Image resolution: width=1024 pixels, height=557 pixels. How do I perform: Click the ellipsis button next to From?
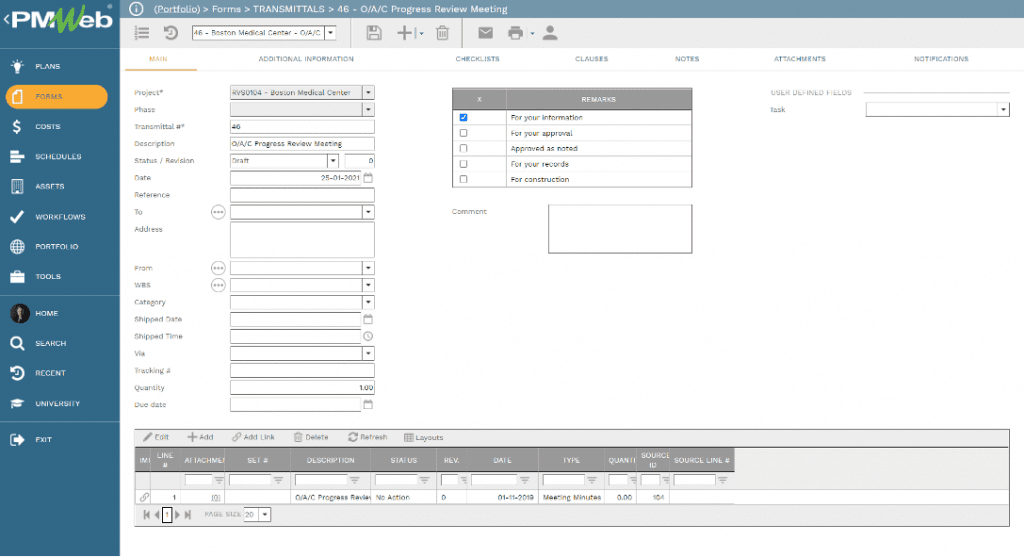coord(218,268)
